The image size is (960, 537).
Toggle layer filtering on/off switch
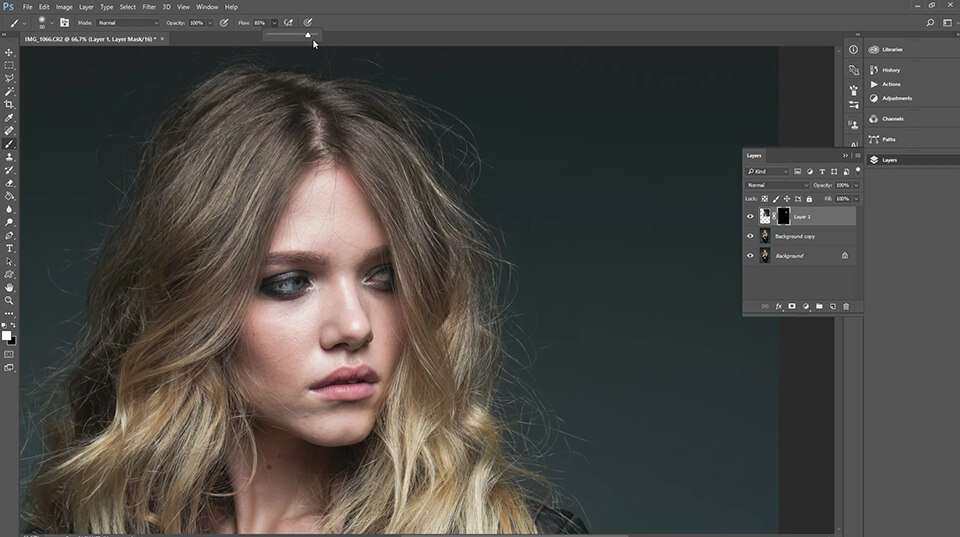click(858, 171)
